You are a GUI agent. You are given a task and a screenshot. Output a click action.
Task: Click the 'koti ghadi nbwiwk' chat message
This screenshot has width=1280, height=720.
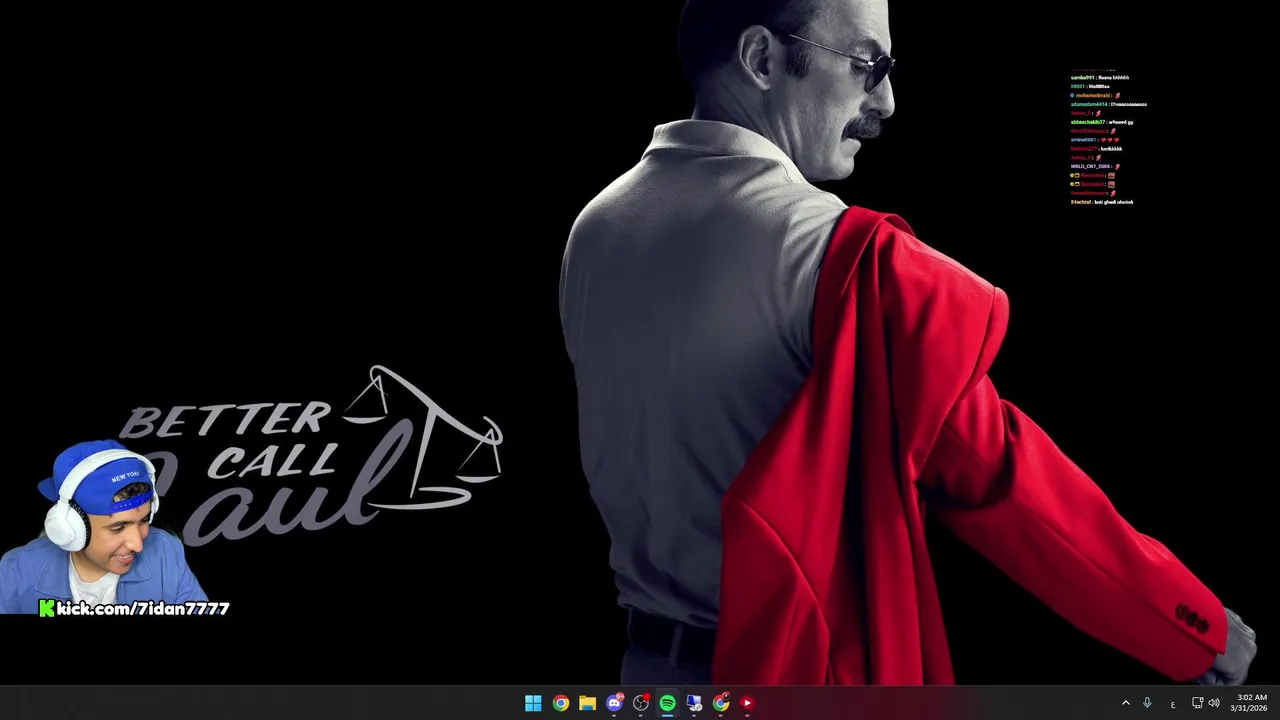[1102, 202]
